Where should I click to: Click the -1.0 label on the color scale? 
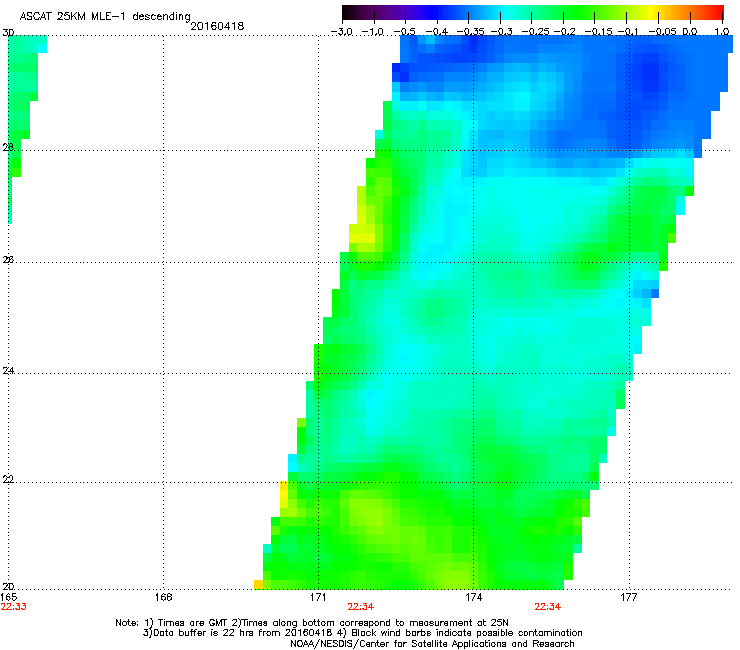point(373,32)
